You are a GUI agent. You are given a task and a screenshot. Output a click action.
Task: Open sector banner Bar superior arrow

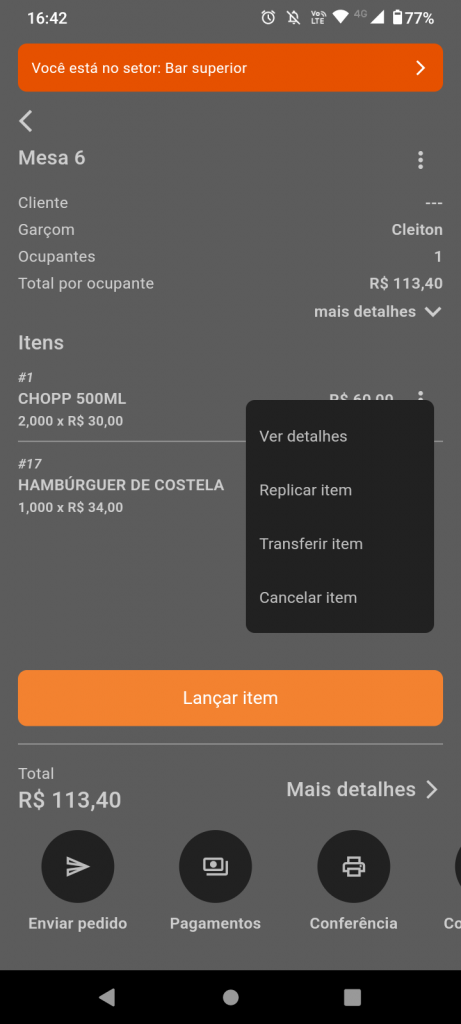click(x=421, y=68)
